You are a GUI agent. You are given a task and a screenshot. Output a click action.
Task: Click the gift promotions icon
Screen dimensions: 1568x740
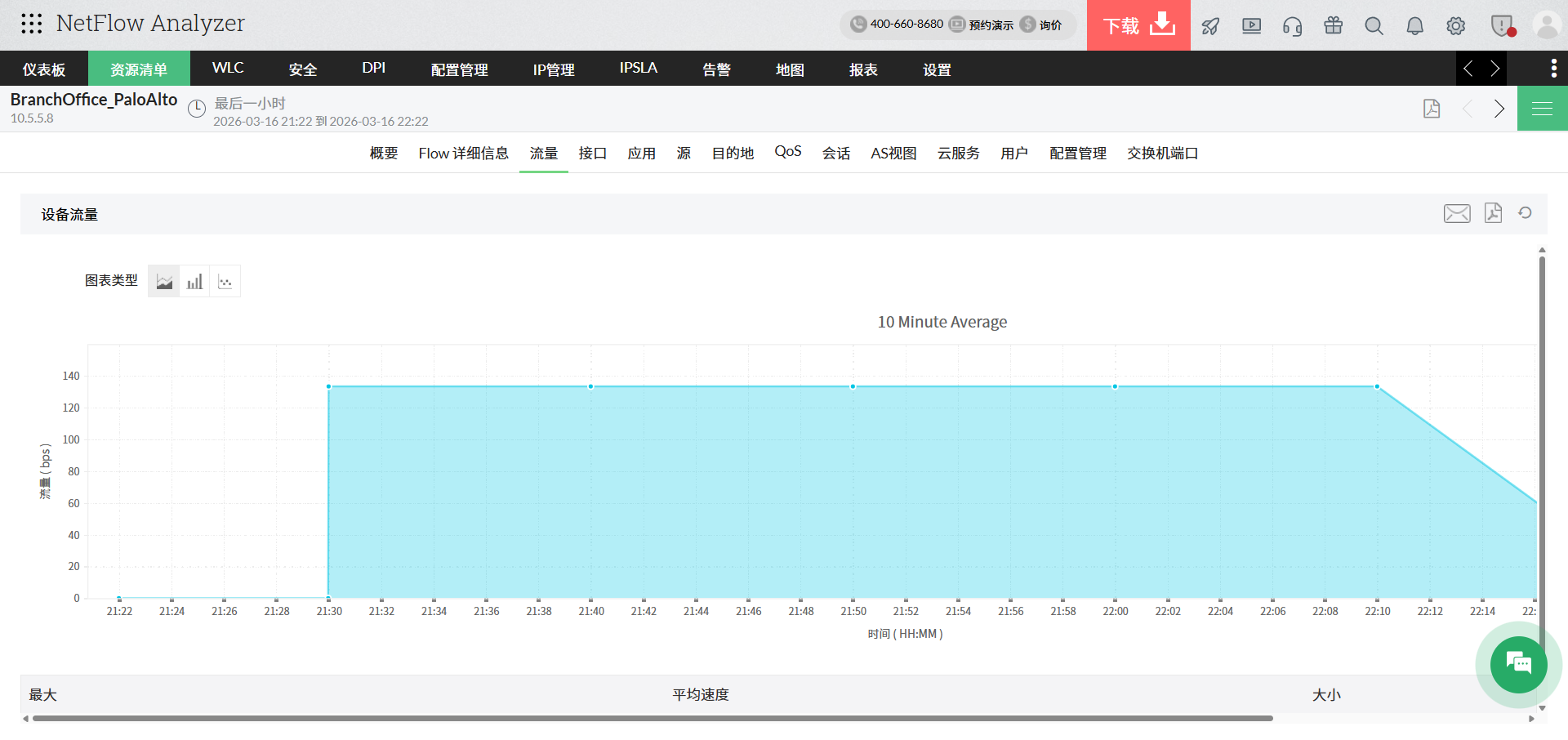pos(1333,25)
